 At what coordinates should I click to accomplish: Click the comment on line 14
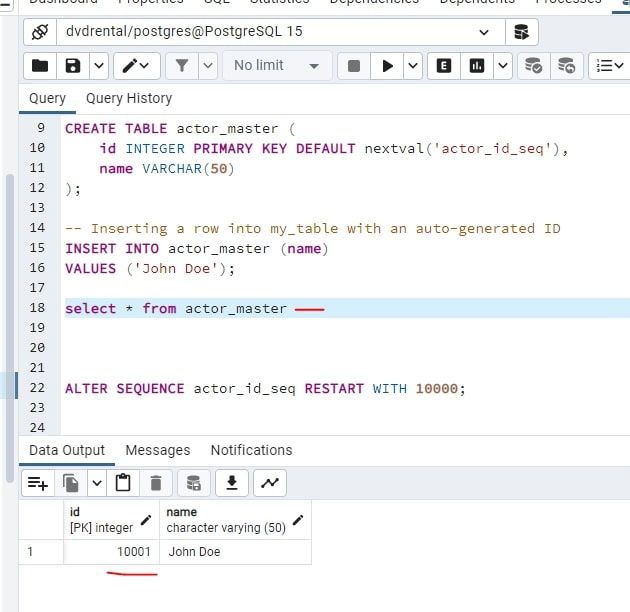[313, 229]
